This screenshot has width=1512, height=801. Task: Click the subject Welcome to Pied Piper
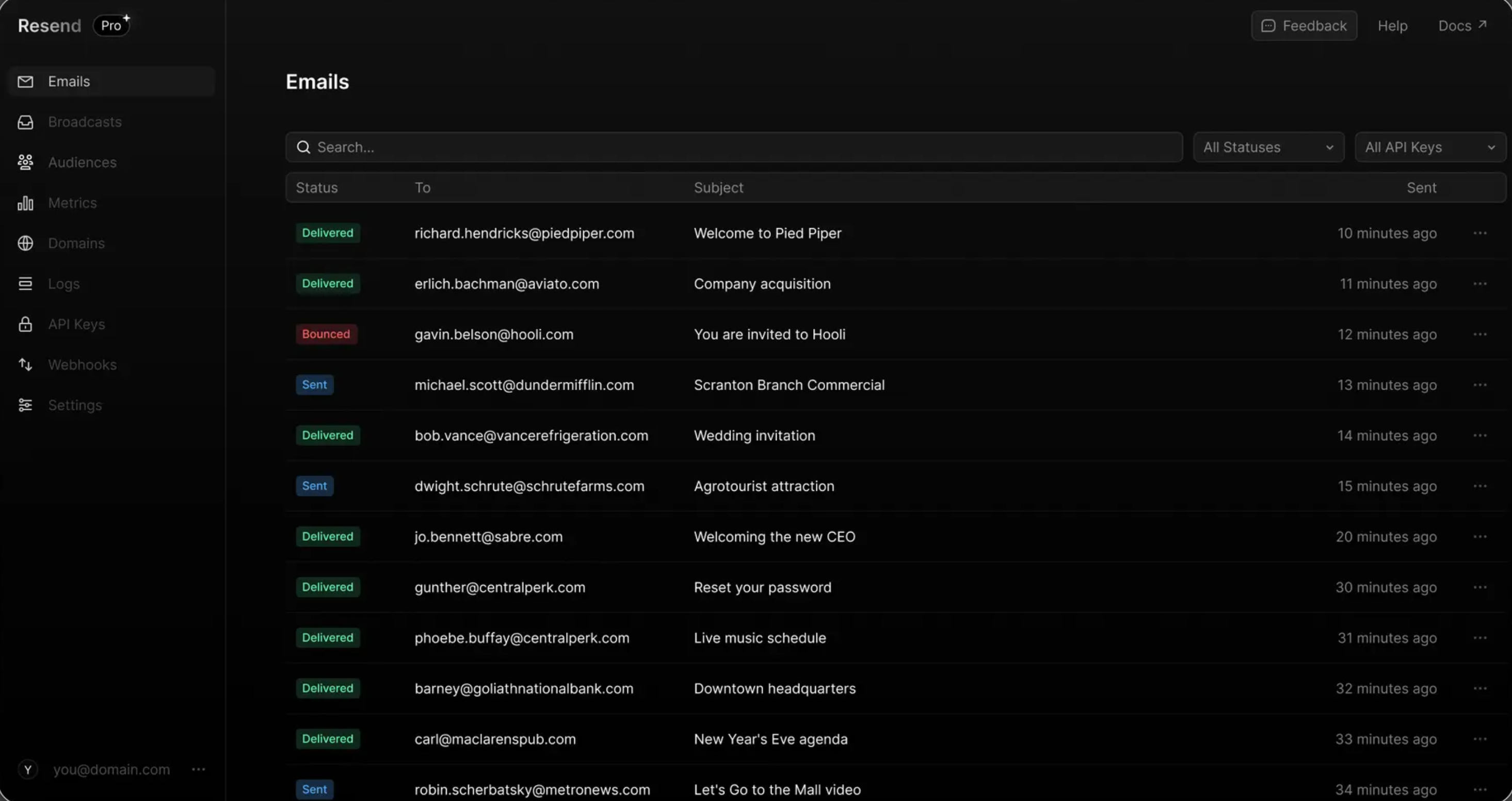[x=767, y=234]
